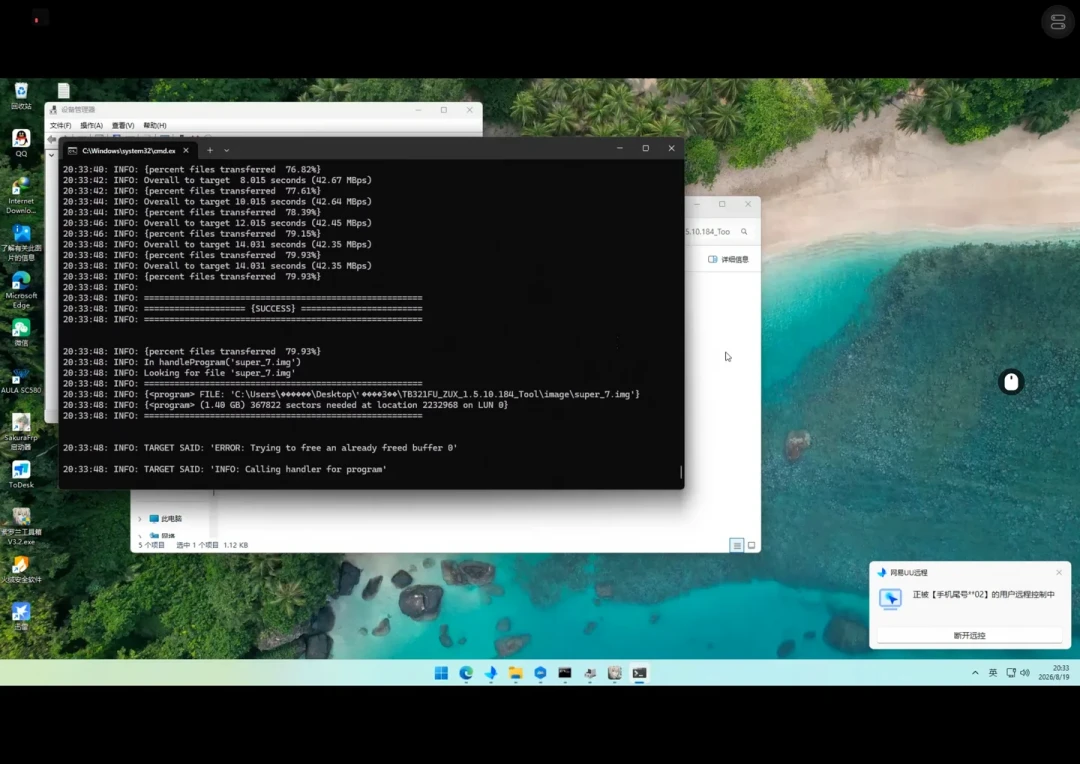
Task: Launch the 迅雷 desktop shortcut
Action: click(21, 617)
